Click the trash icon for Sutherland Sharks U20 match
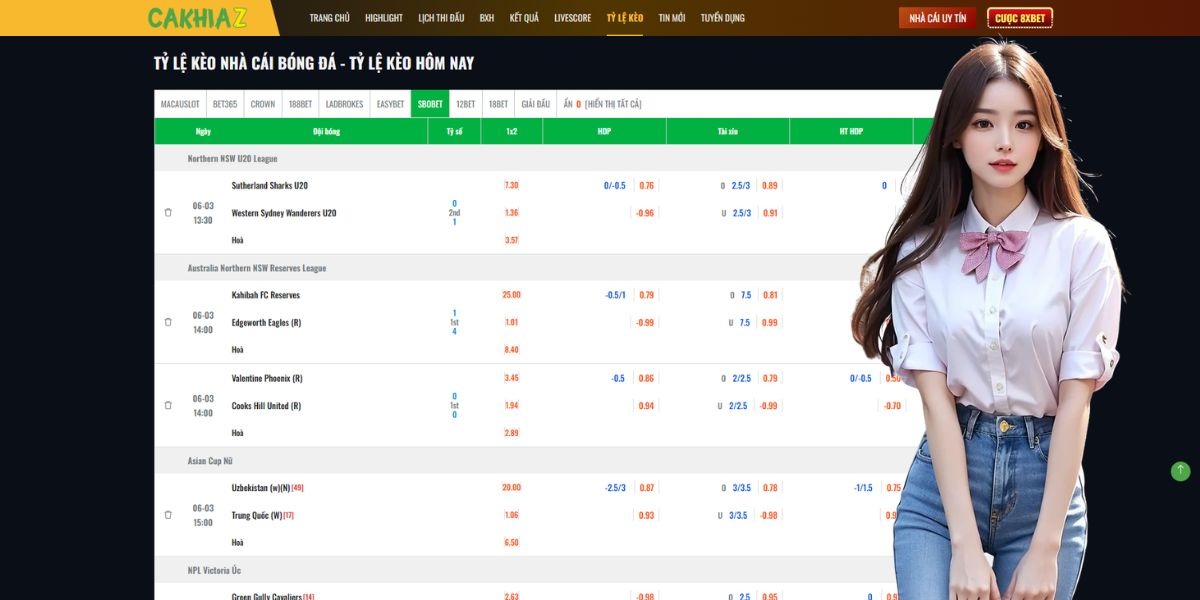 point(168,212)
